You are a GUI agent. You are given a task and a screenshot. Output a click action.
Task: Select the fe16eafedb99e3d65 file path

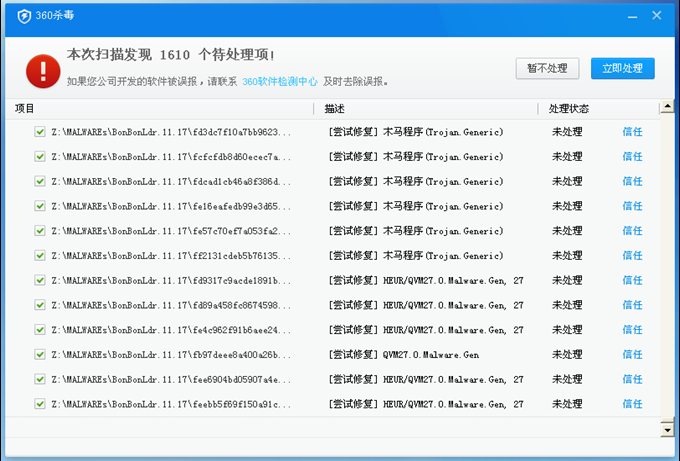click(x=171, y=206)
